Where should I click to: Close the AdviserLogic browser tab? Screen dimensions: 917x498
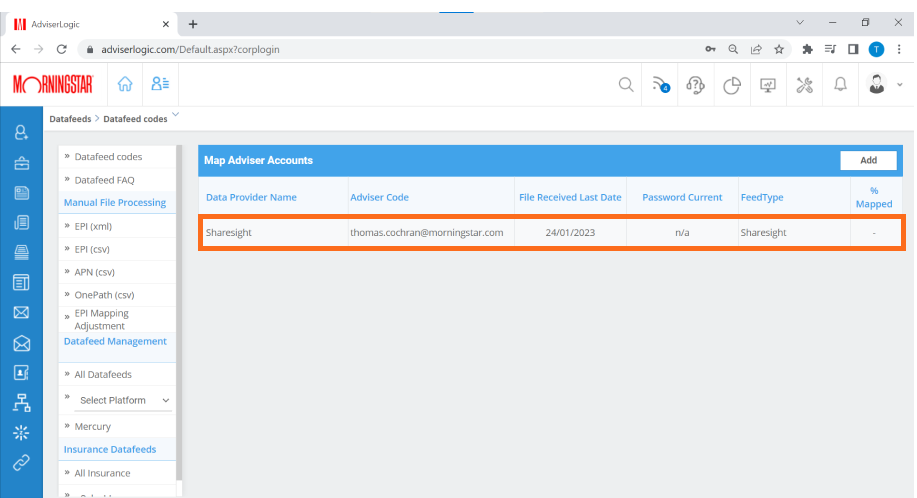(166, 24)
